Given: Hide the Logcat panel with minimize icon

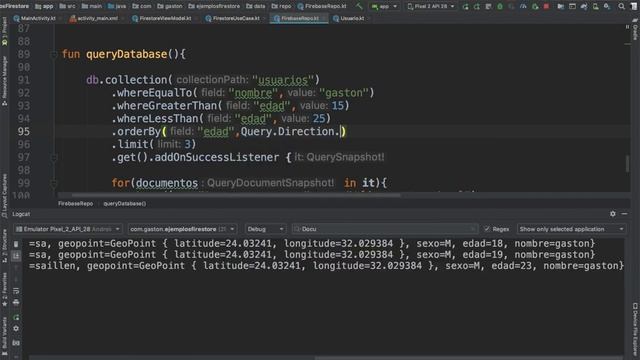Looking at the screenshot, I should [x=624, y=213].
